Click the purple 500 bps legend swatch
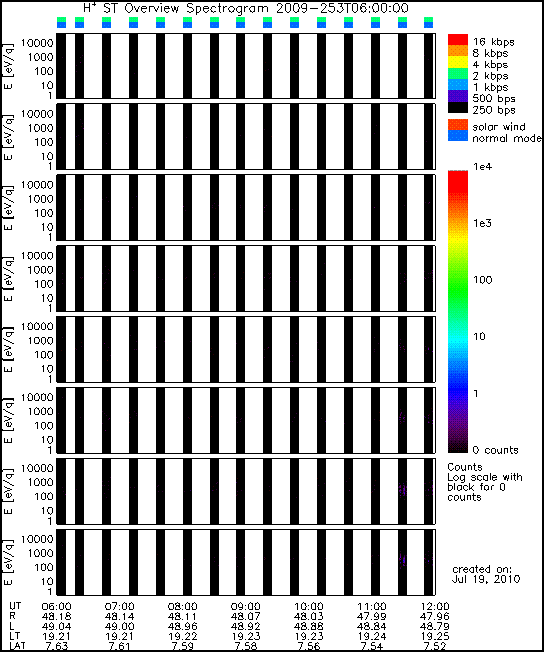Image resolution: width=544 pixels, height=652 pixels. click(457, 96)
